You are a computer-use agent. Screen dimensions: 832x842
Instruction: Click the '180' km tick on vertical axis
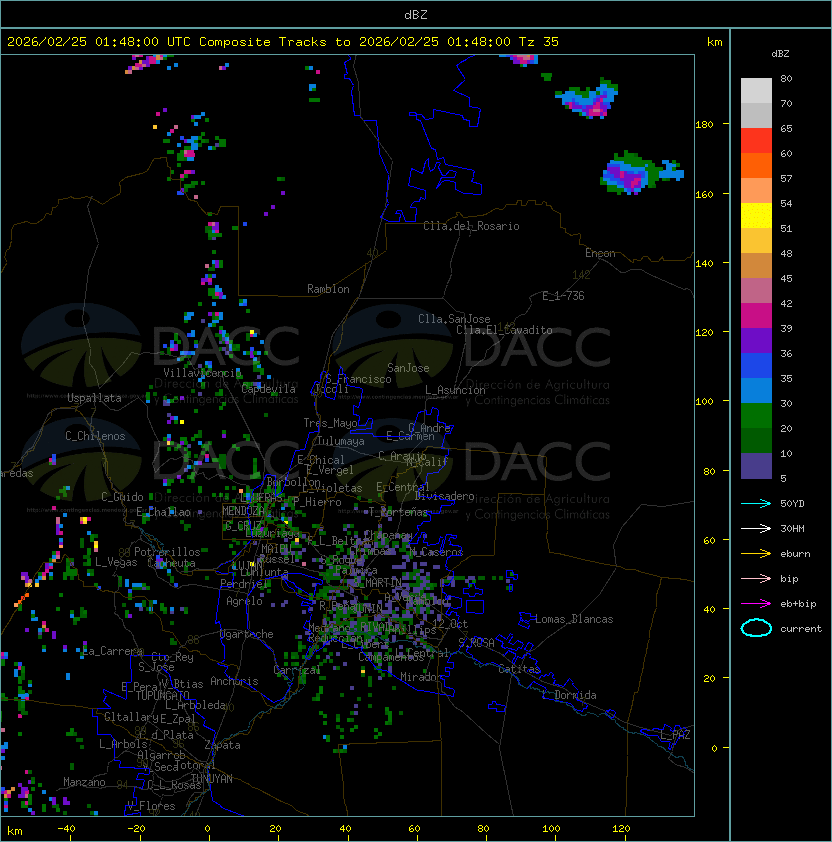coord(704,125)
